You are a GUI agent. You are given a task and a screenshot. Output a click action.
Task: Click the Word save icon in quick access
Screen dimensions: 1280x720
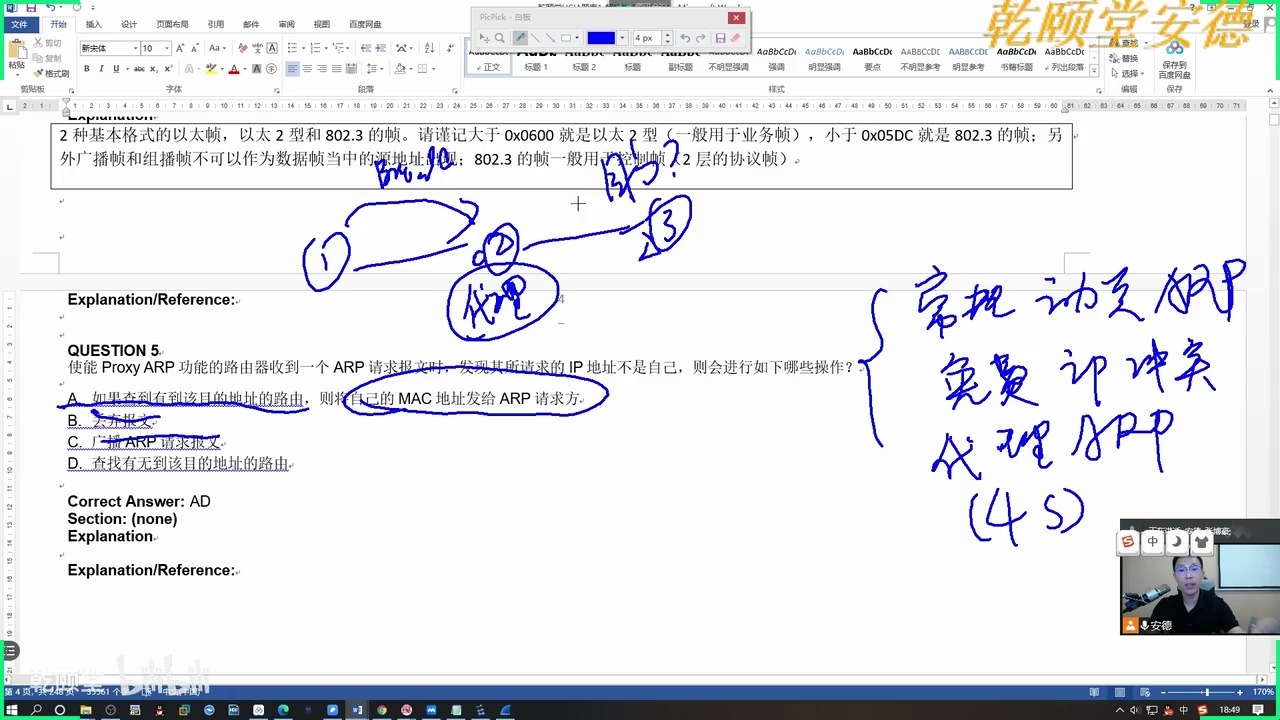coord(31,7)
